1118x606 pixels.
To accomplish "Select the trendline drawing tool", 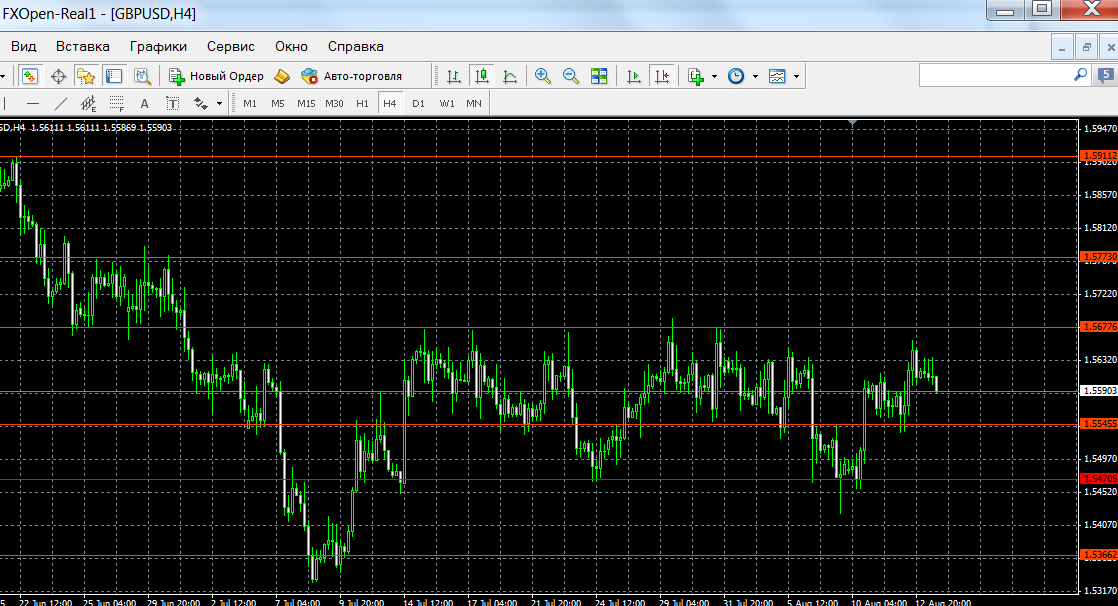I will [x=61, y=103].
